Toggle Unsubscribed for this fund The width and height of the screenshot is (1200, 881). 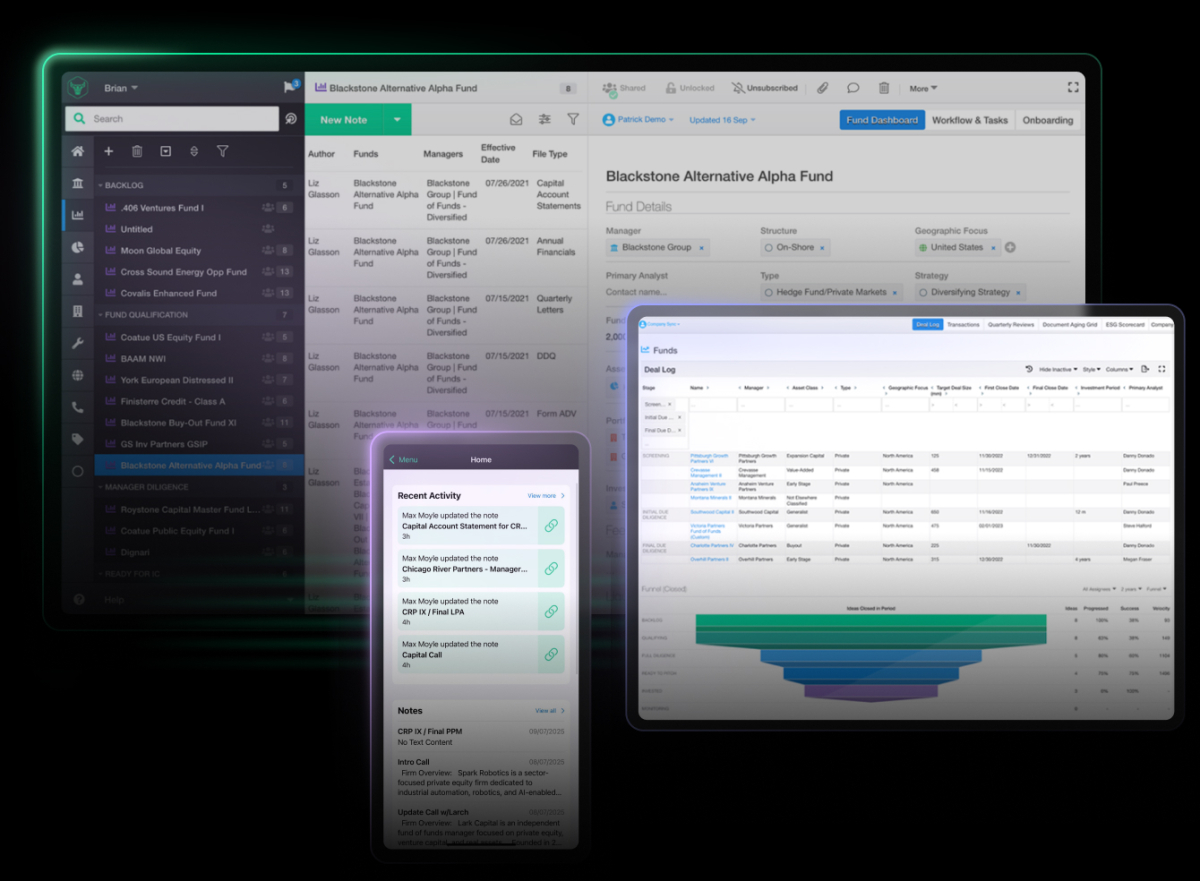click(x=765, y=88)
